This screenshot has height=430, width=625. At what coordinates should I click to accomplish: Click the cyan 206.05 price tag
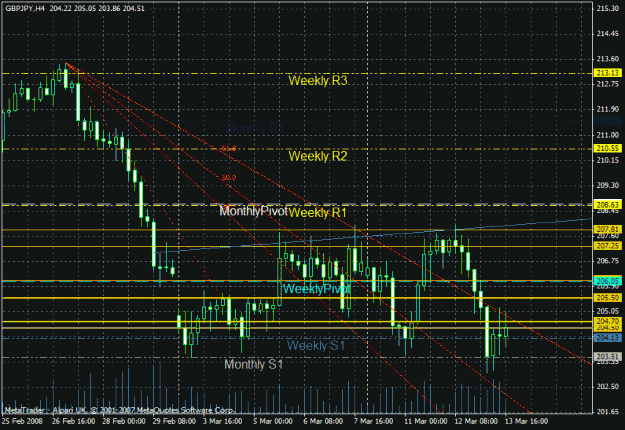click(x=607, y=281)
